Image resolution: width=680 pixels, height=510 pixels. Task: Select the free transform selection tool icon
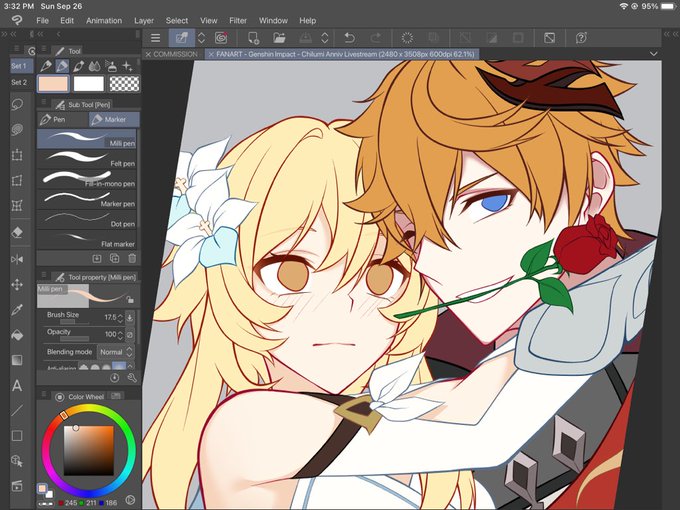coord(17,180)
